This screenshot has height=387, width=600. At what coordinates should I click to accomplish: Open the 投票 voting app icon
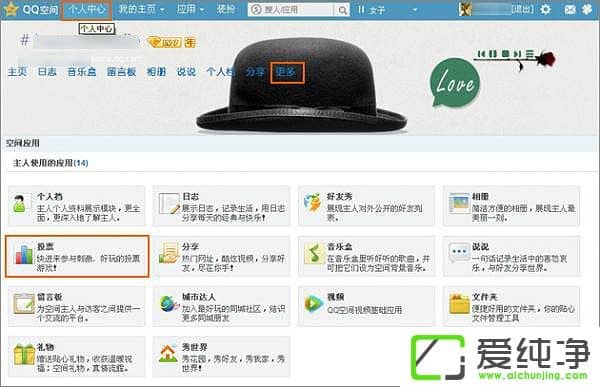(x=24, y=255)
